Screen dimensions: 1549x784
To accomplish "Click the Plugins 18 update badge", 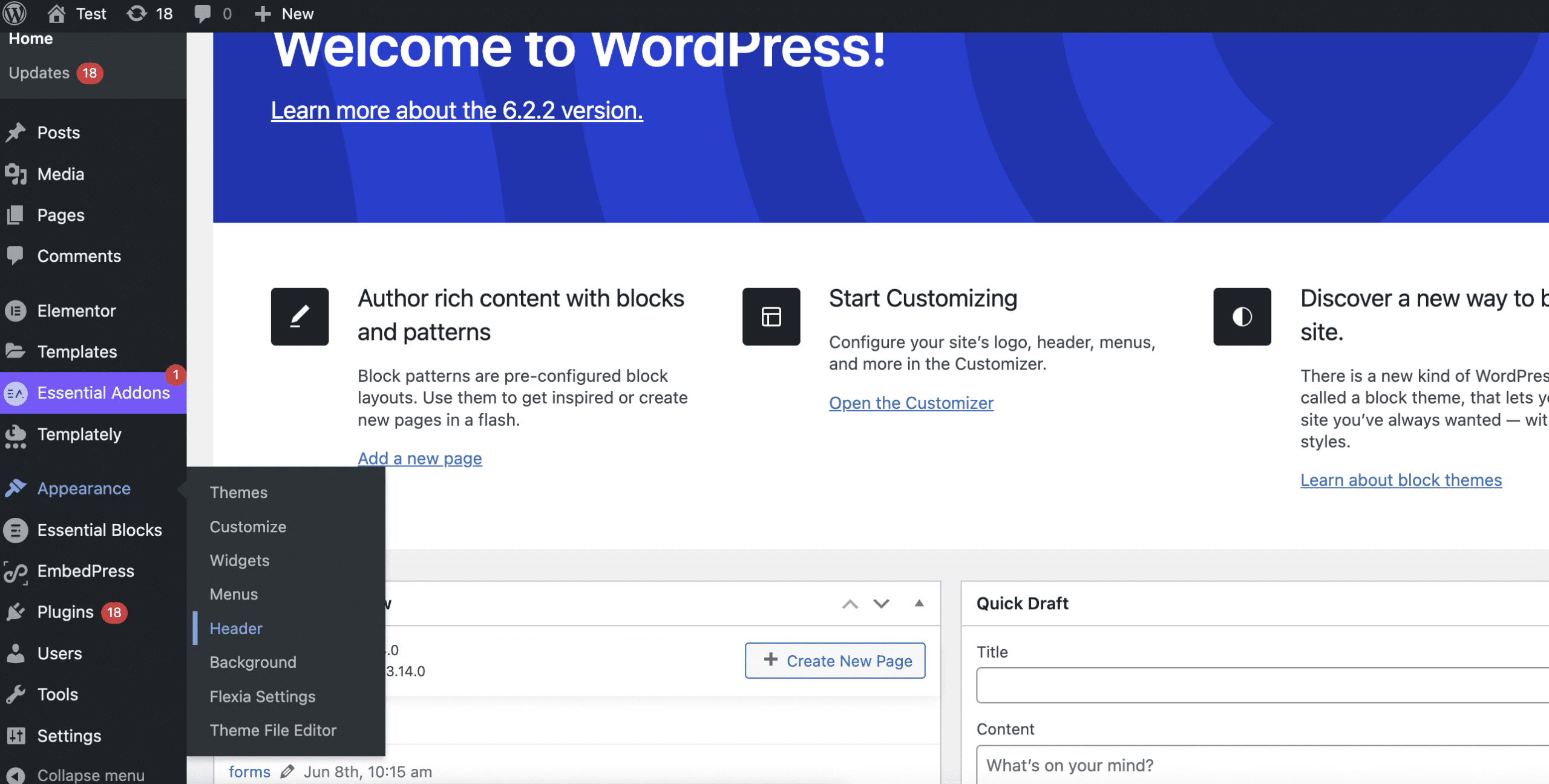I will (x=114, y=612).
